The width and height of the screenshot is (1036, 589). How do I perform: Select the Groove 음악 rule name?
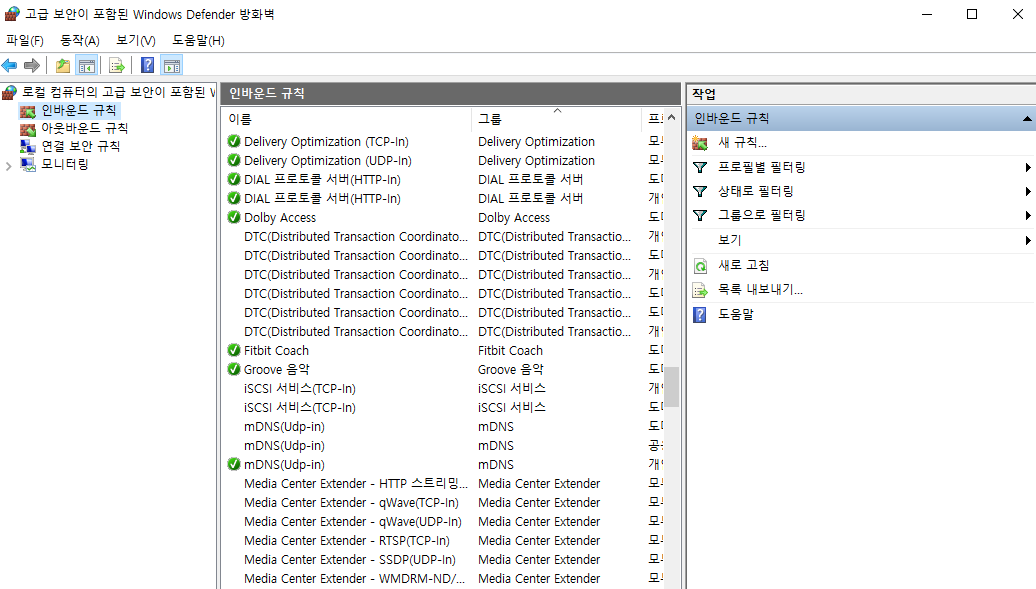(276, 370)
